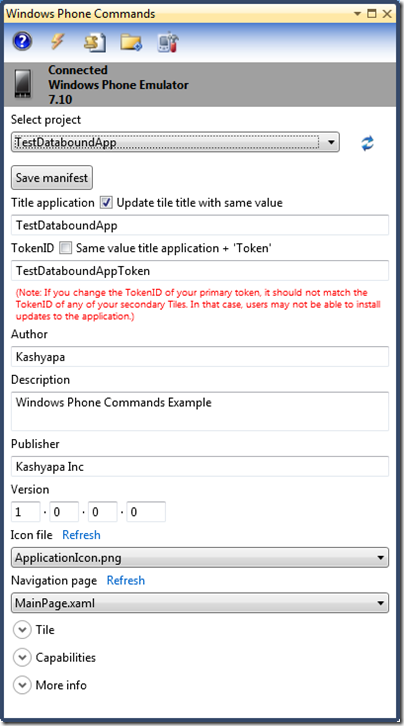404x726 pixels.
Task: Toggle Update tile title with same value checkbox
Action: tap(106, 203)
